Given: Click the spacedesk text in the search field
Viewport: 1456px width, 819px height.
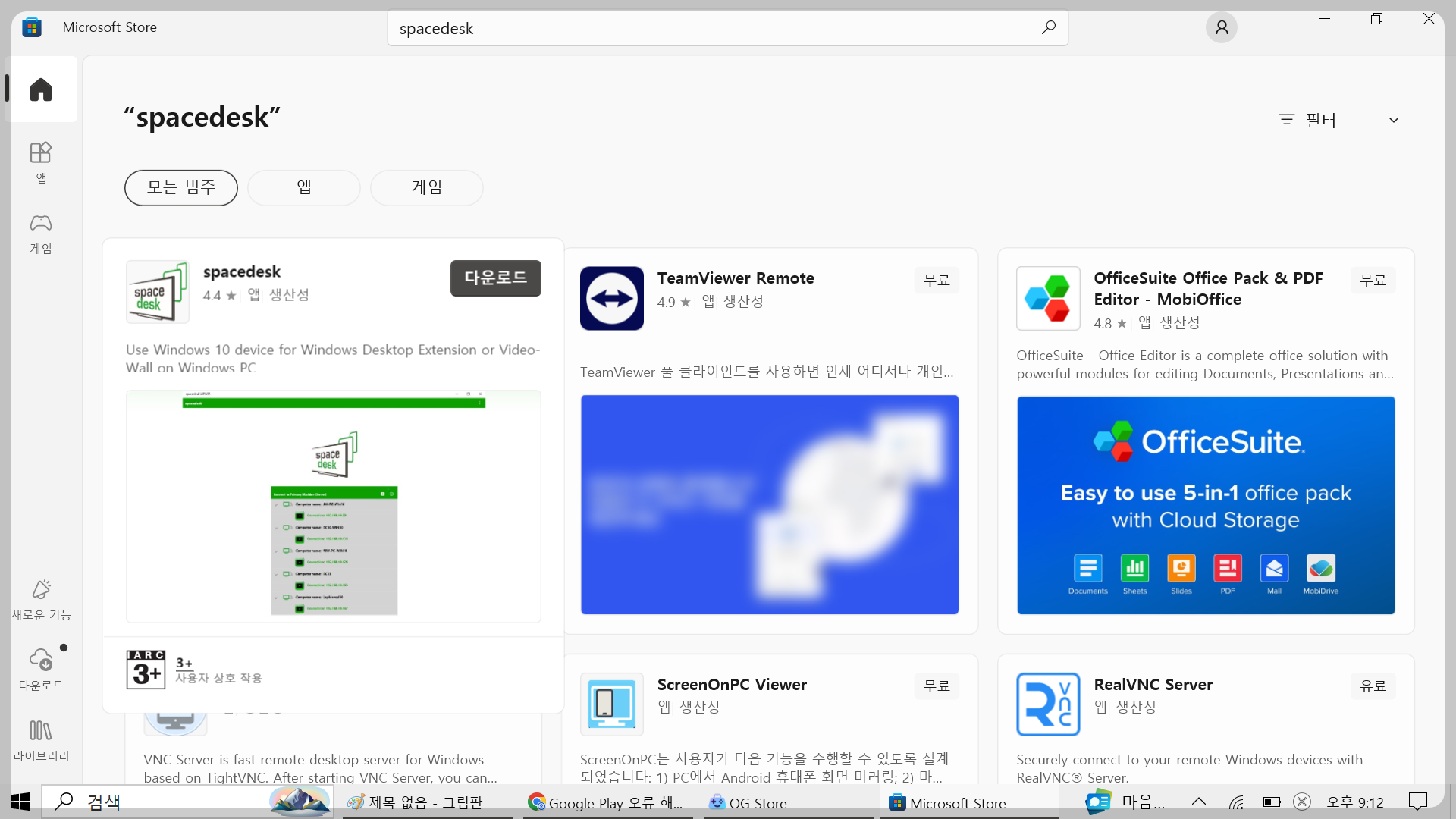Looking at the screenshot, I should (436, 29).
